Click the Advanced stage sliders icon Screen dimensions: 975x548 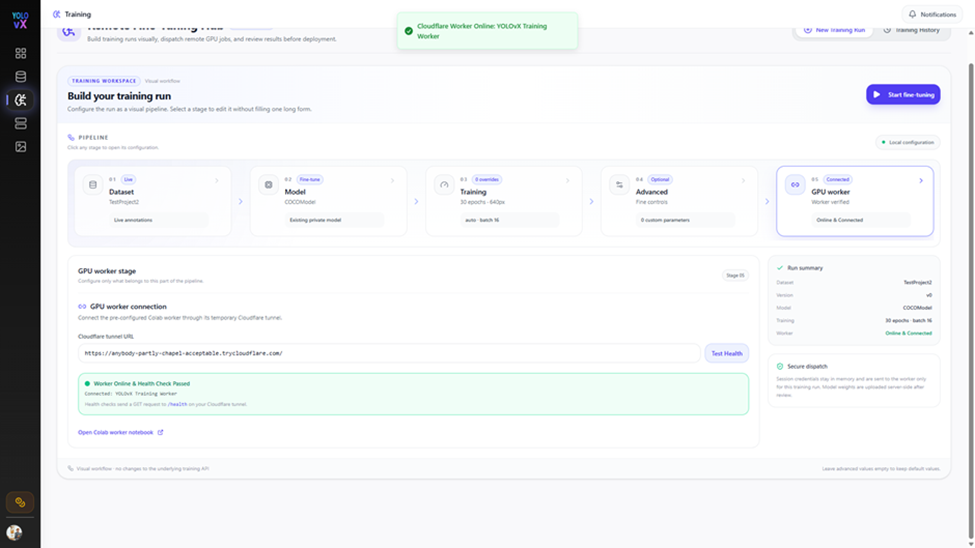click(x=619, y=185)
